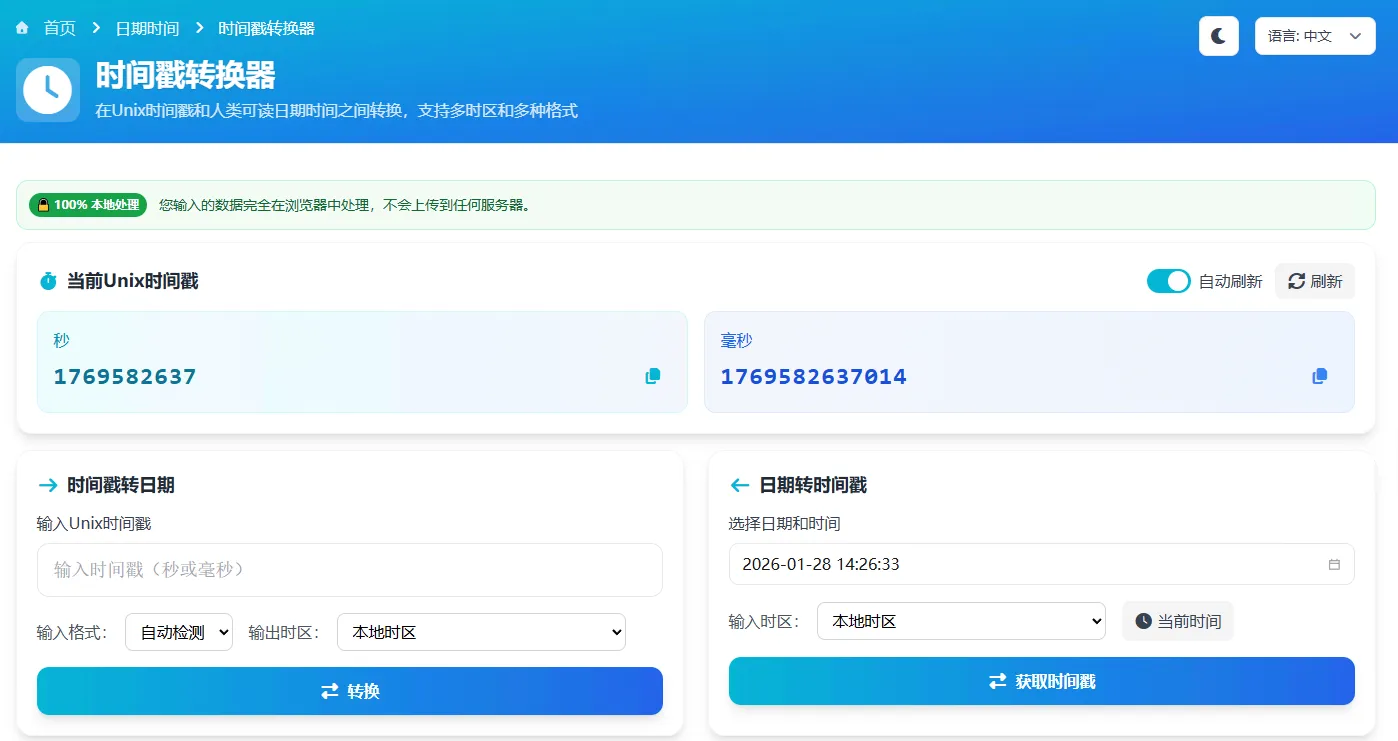Click the stopwatch icon next to 当前Unix时间戳

click(47, 281)
